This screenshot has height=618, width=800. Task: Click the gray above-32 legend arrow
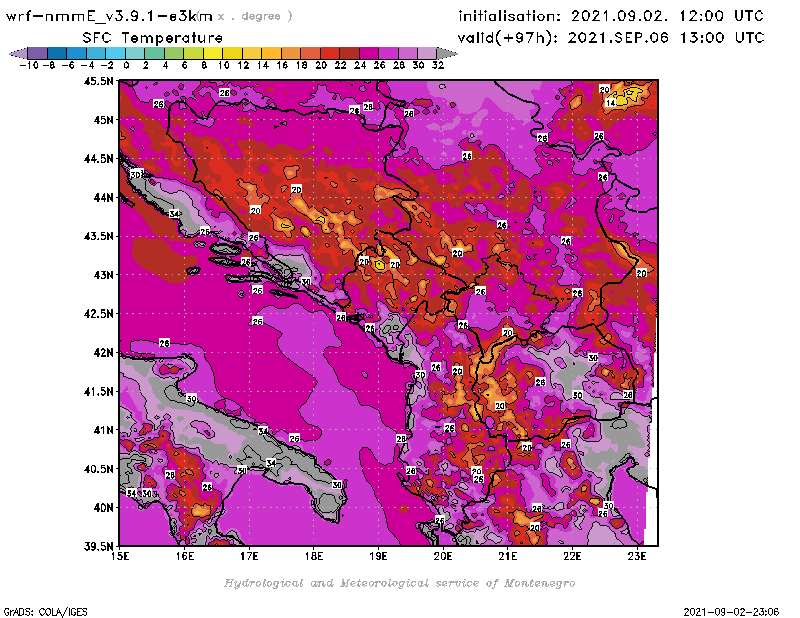[x=446, y=53]
